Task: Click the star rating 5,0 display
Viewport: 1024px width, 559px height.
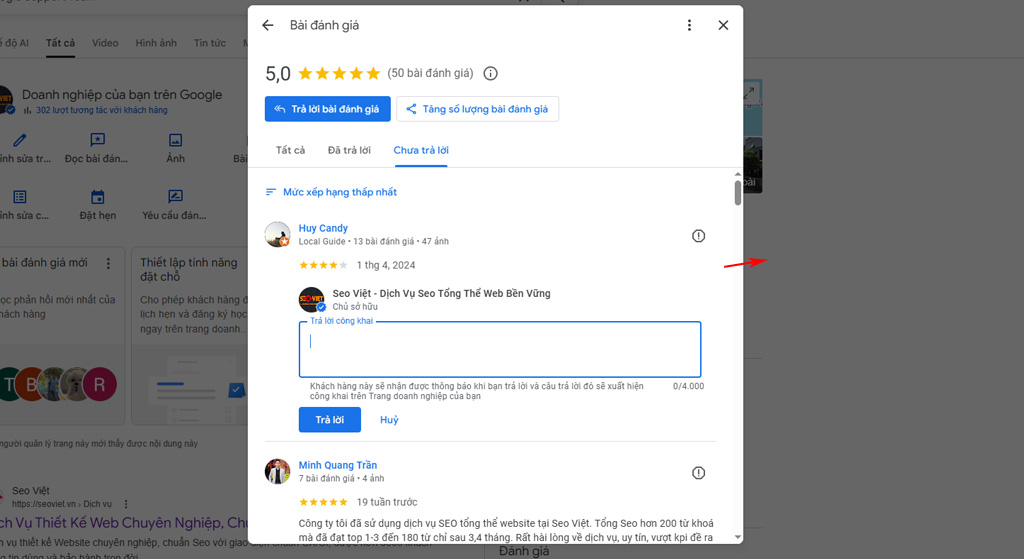Action: tap(323, 73)
